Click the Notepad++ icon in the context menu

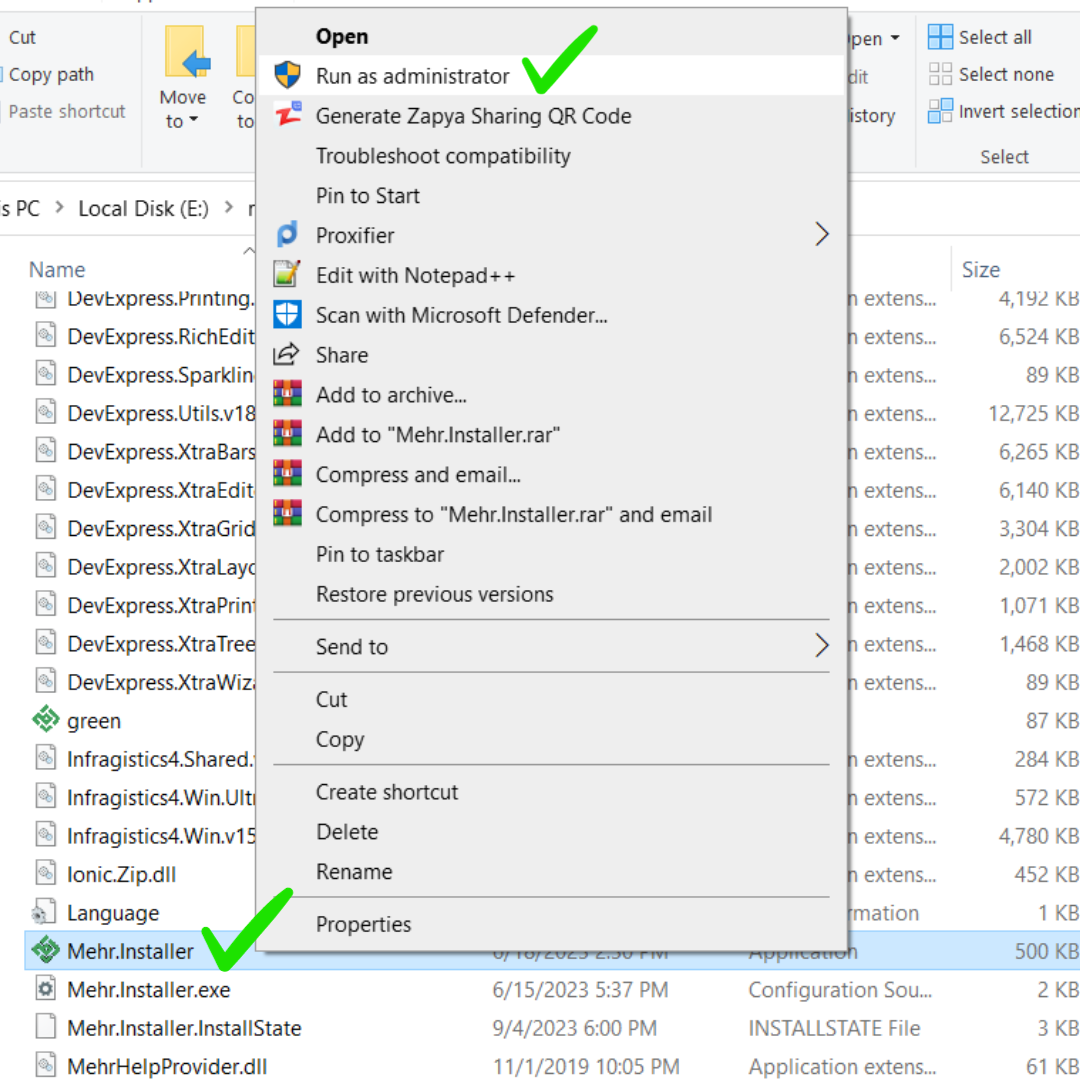tap(287, 274)
